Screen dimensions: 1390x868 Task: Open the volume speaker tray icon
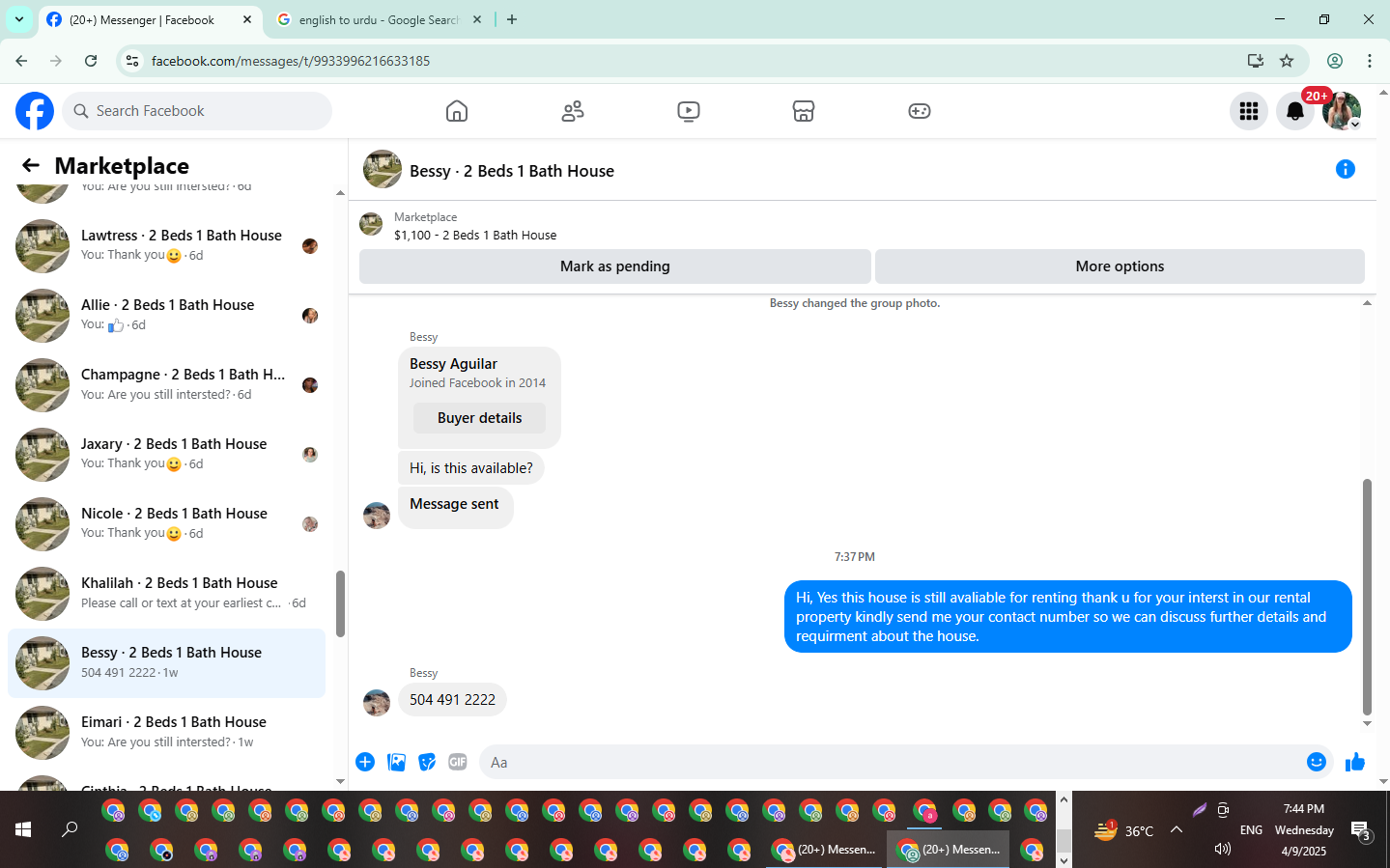click(1222, 849)
